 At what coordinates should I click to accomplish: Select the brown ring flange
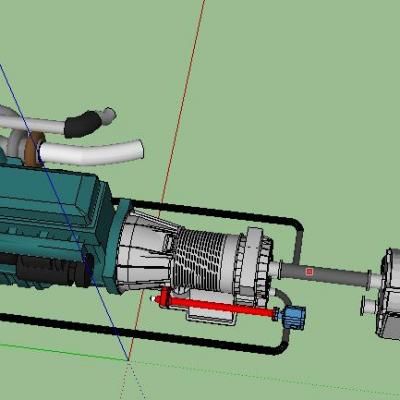click(x=33, y=149)
